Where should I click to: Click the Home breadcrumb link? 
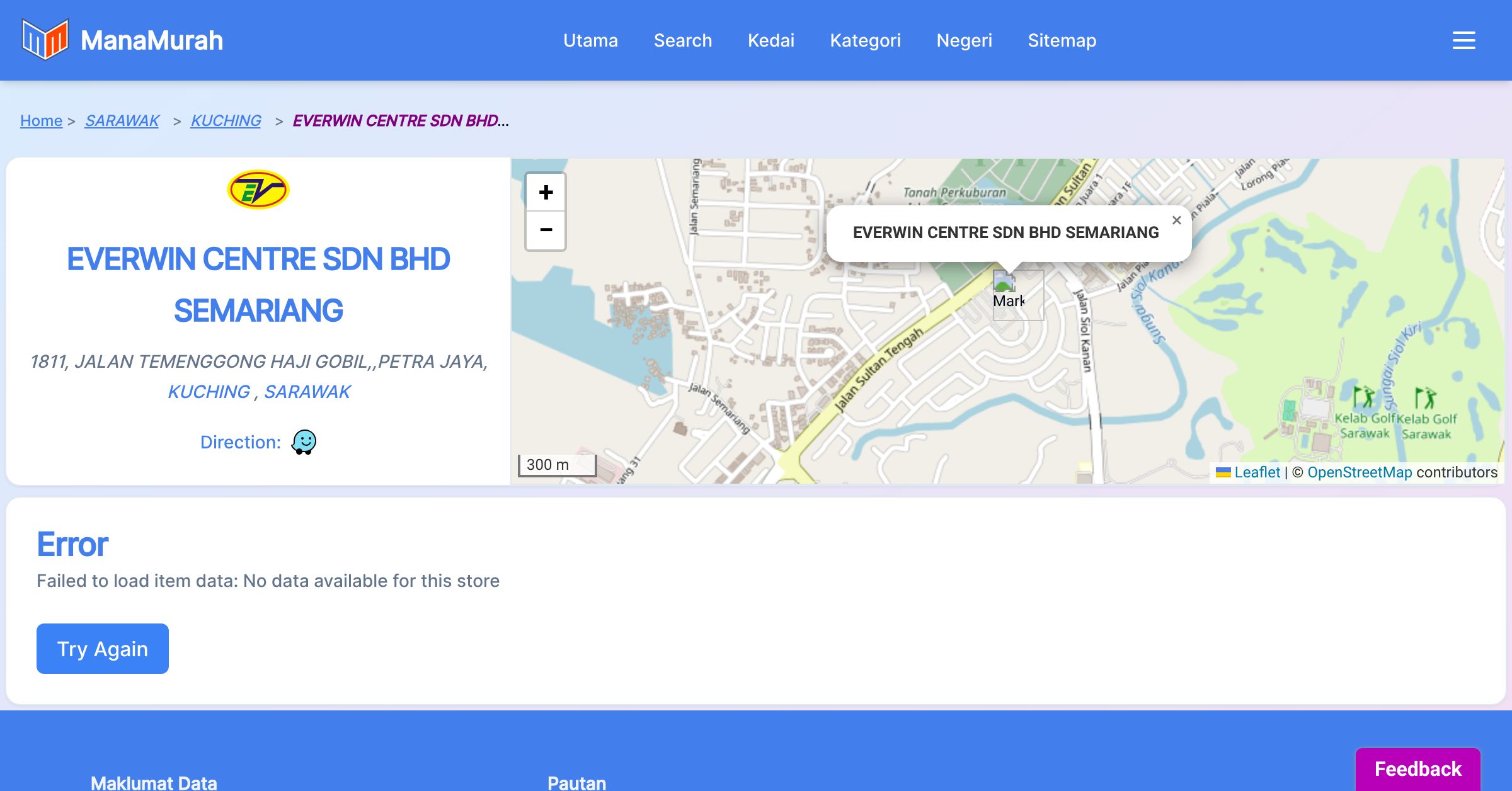tap(41, 120)
